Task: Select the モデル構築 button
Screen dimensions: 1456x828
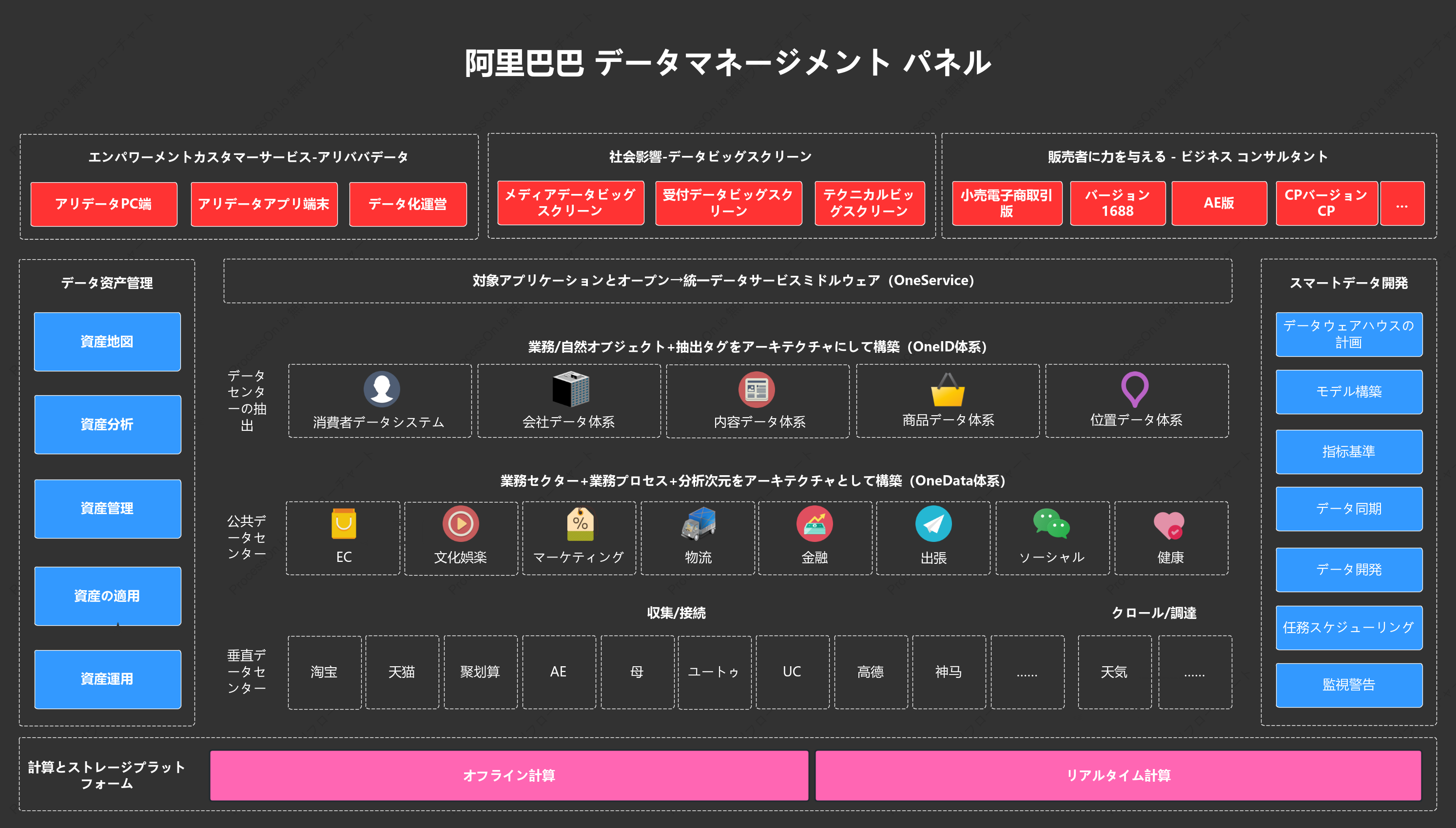Action: tap(1349, 392)
